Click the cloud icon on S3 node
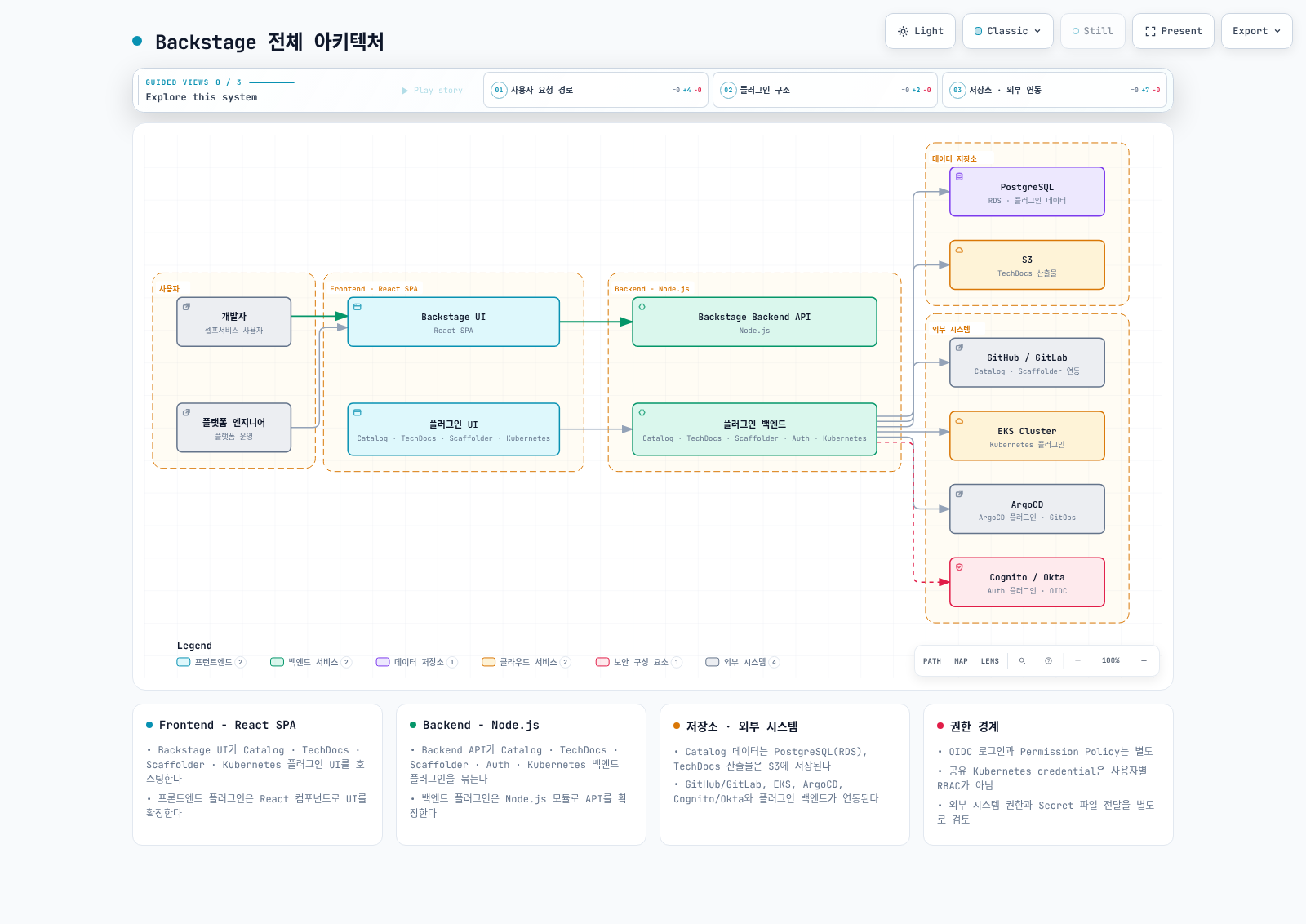The width and height of the screenshot is (1306, 924). pyautogui.click(x=960, y=250)
